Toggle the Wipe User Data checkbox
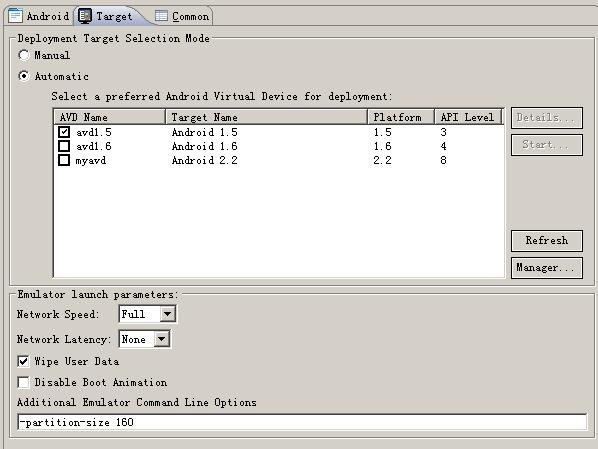The height and width of the screenshot is (449, 598). [x=23, y=361]
